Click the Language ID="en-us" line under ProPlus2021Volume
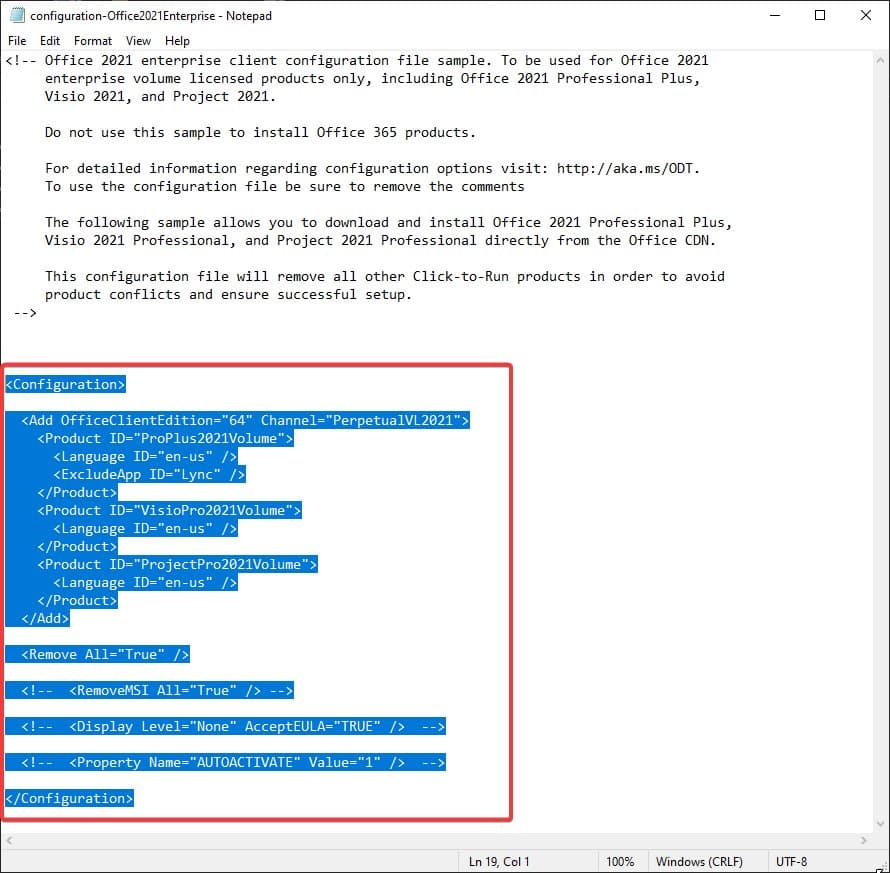 (145, 456)
